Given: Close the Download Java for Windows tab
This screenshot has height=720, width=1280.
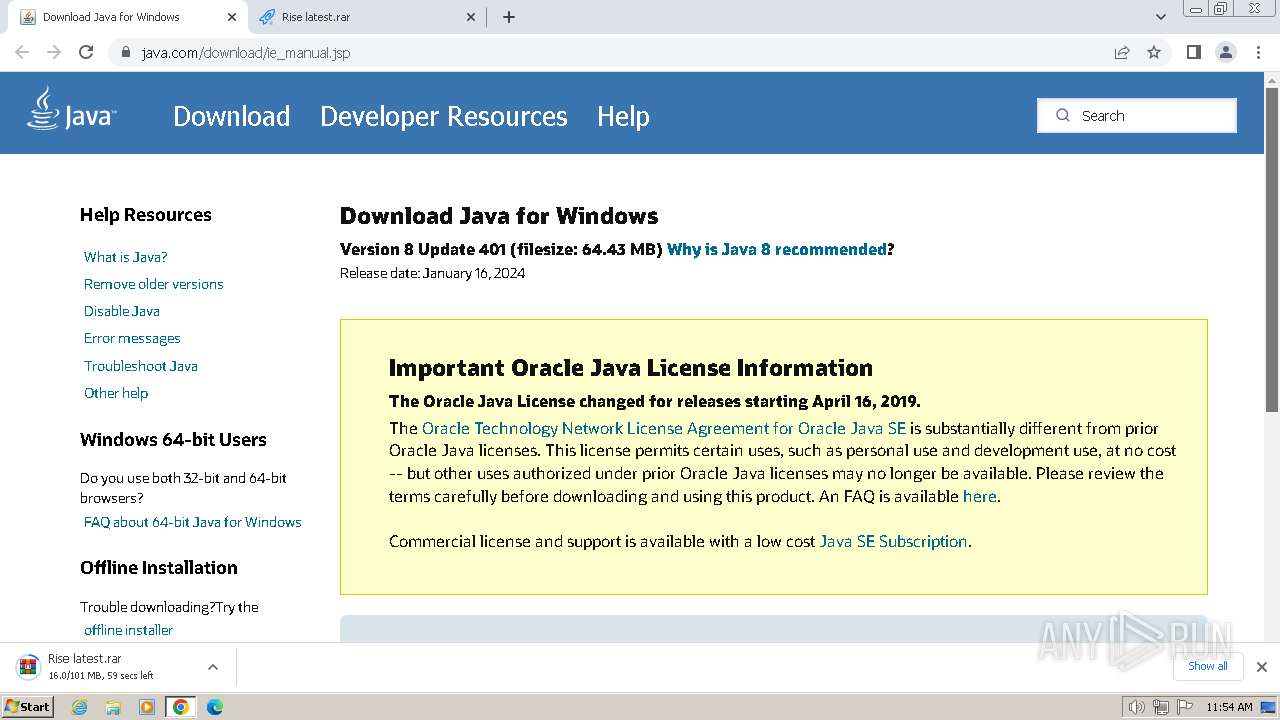Looking at the screenshot, I should 232,17.
